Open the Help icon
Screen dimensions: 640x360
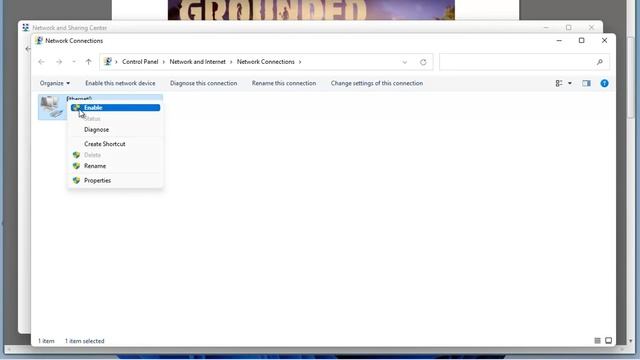point(604,83)
